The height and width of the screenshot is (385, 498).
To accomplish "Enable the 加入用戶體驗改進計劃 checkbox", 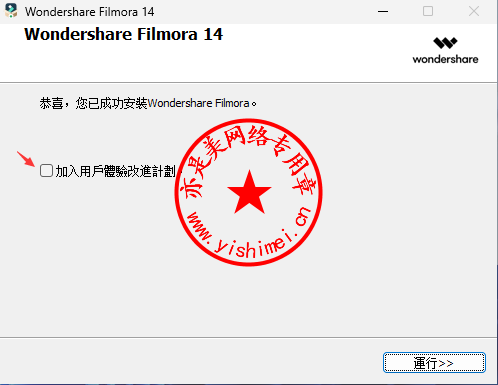I will 46,171.
